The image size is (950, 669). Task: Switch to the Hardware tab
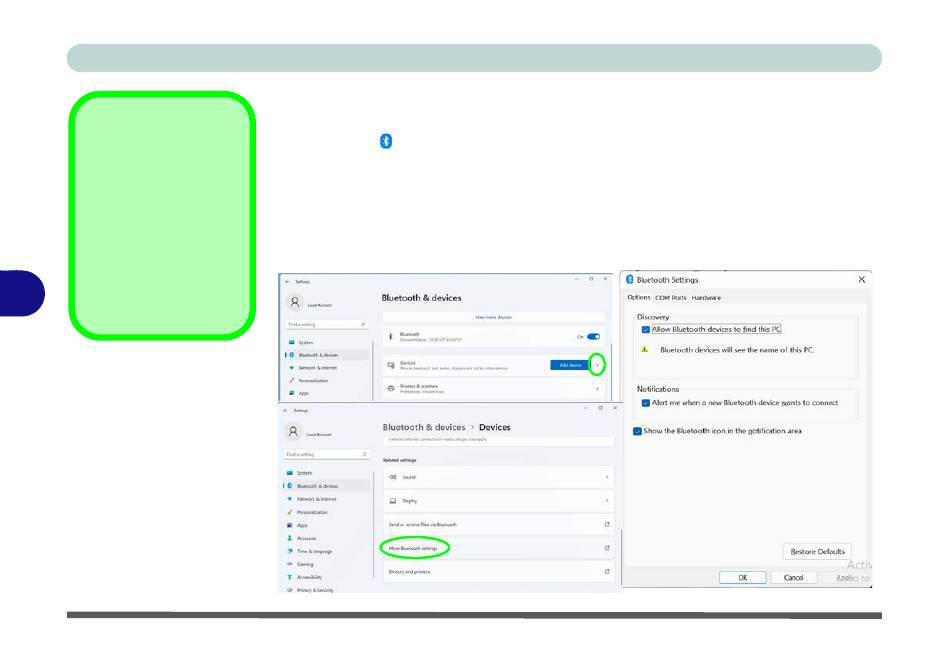[706, 297]
